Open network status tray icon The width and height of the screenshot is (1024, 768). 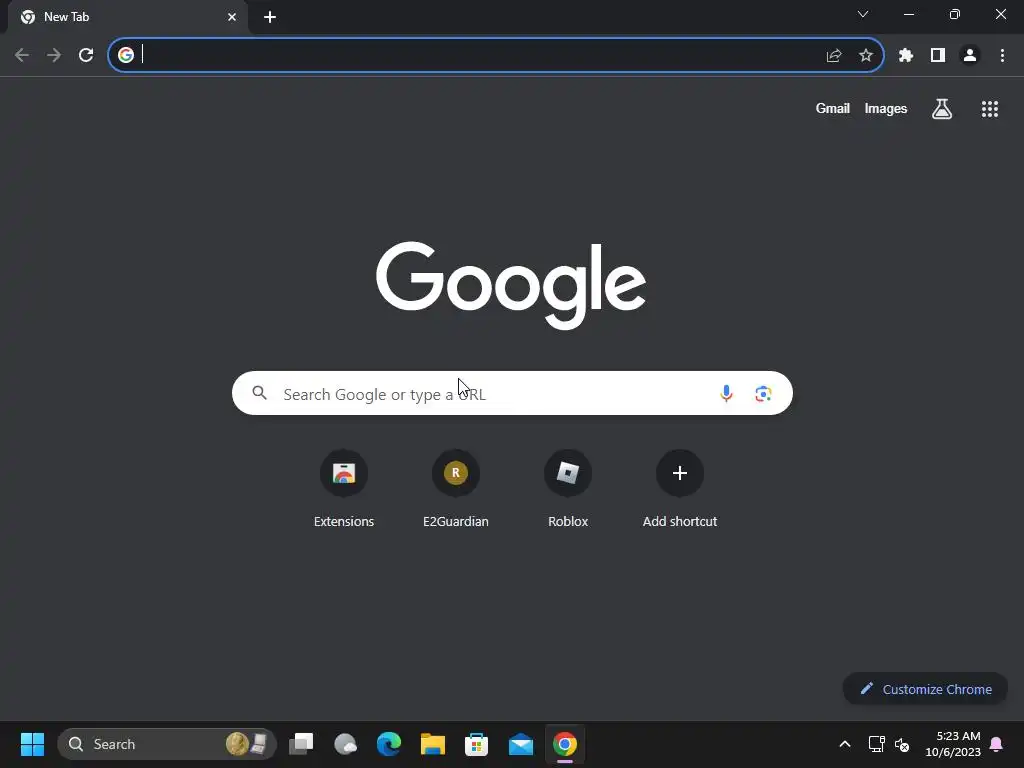point(876,744)
